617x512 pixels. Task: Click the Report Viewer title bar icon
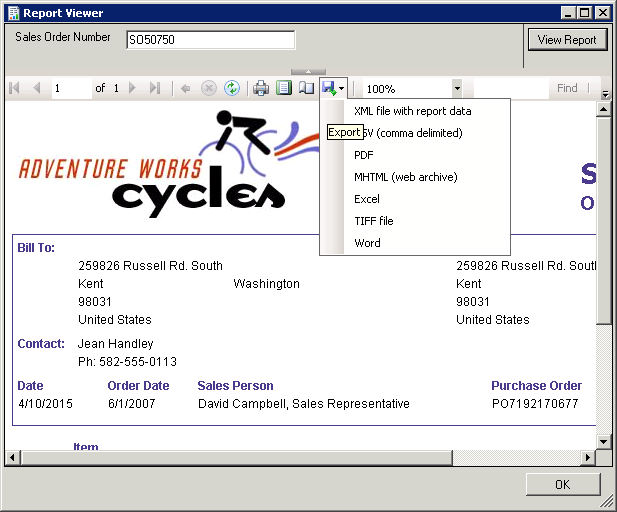pyautogui.click(x=14, y=13)
